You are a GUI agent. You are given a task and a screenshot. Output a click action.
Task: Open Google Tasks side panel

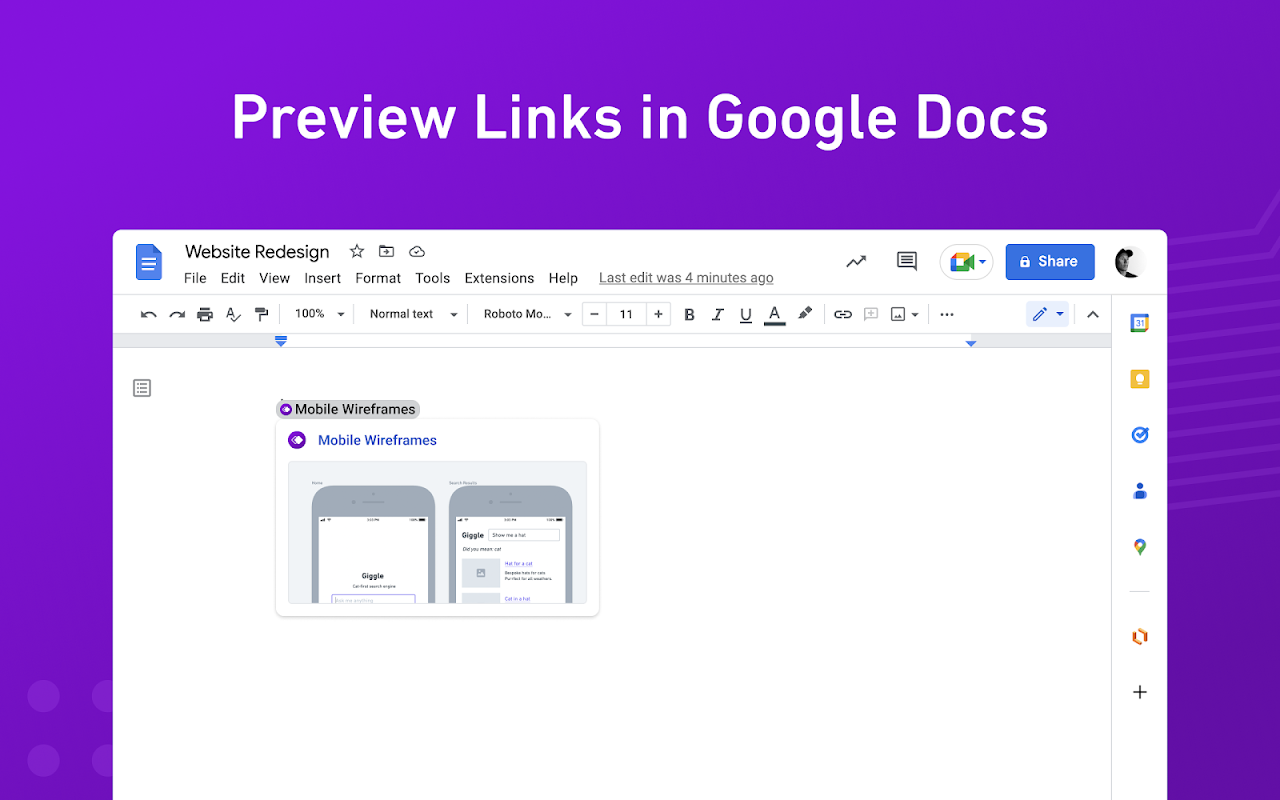point(1139,435)
